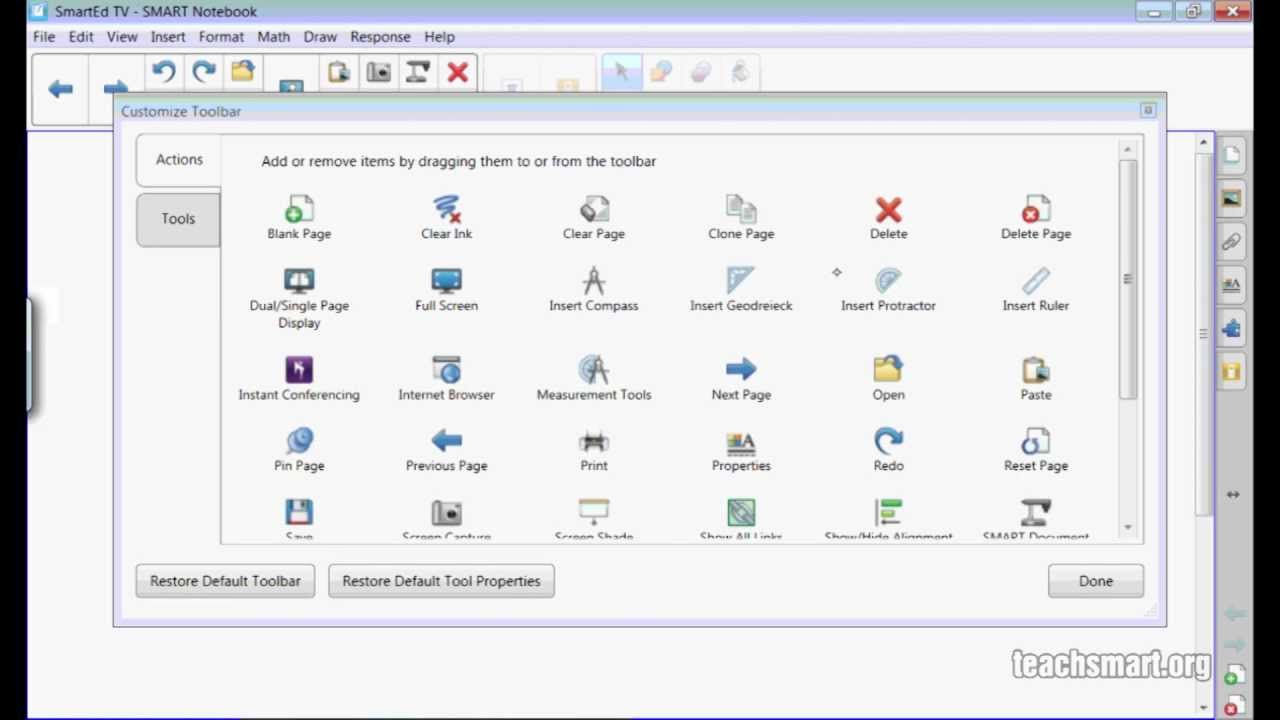Image resolution: width=1280 pixels, height=720 pixels.
Task: Click the undo arrow in main toolbar
Action: (164, 71)
